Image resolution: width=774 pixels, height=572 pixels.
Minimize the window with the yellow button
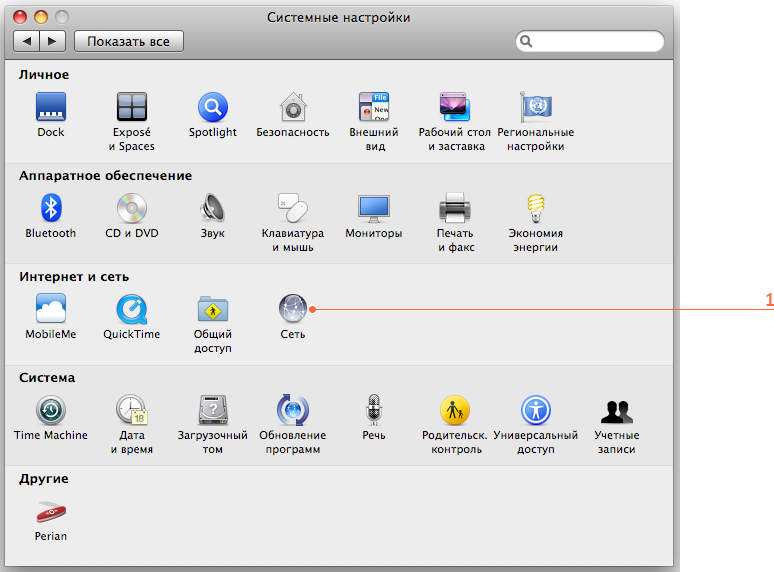coord(41,17)
